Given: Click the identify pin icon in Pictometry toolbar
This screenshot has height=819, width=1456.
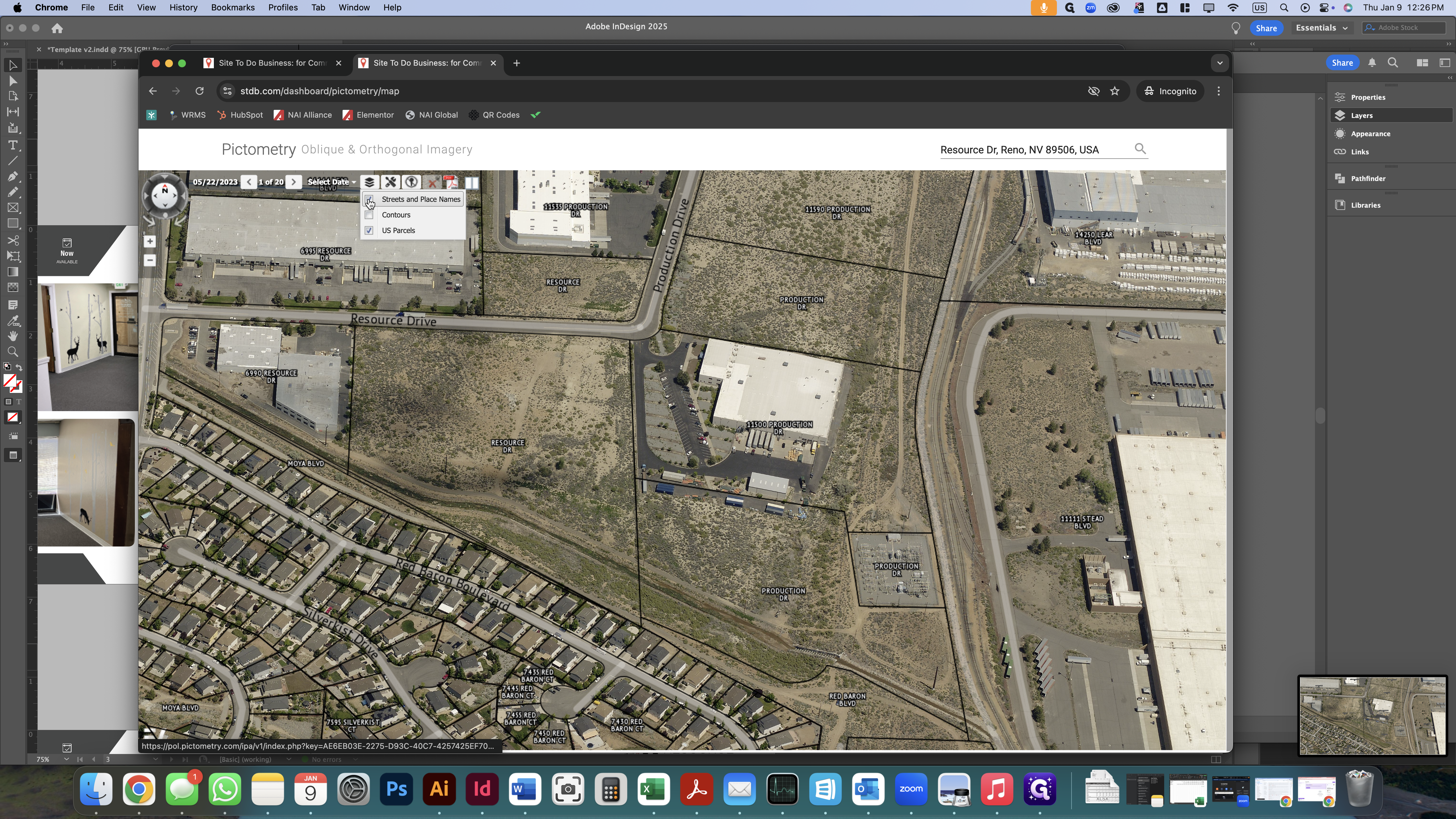Looking at the screenshot, I should click(x=411, y=182).
